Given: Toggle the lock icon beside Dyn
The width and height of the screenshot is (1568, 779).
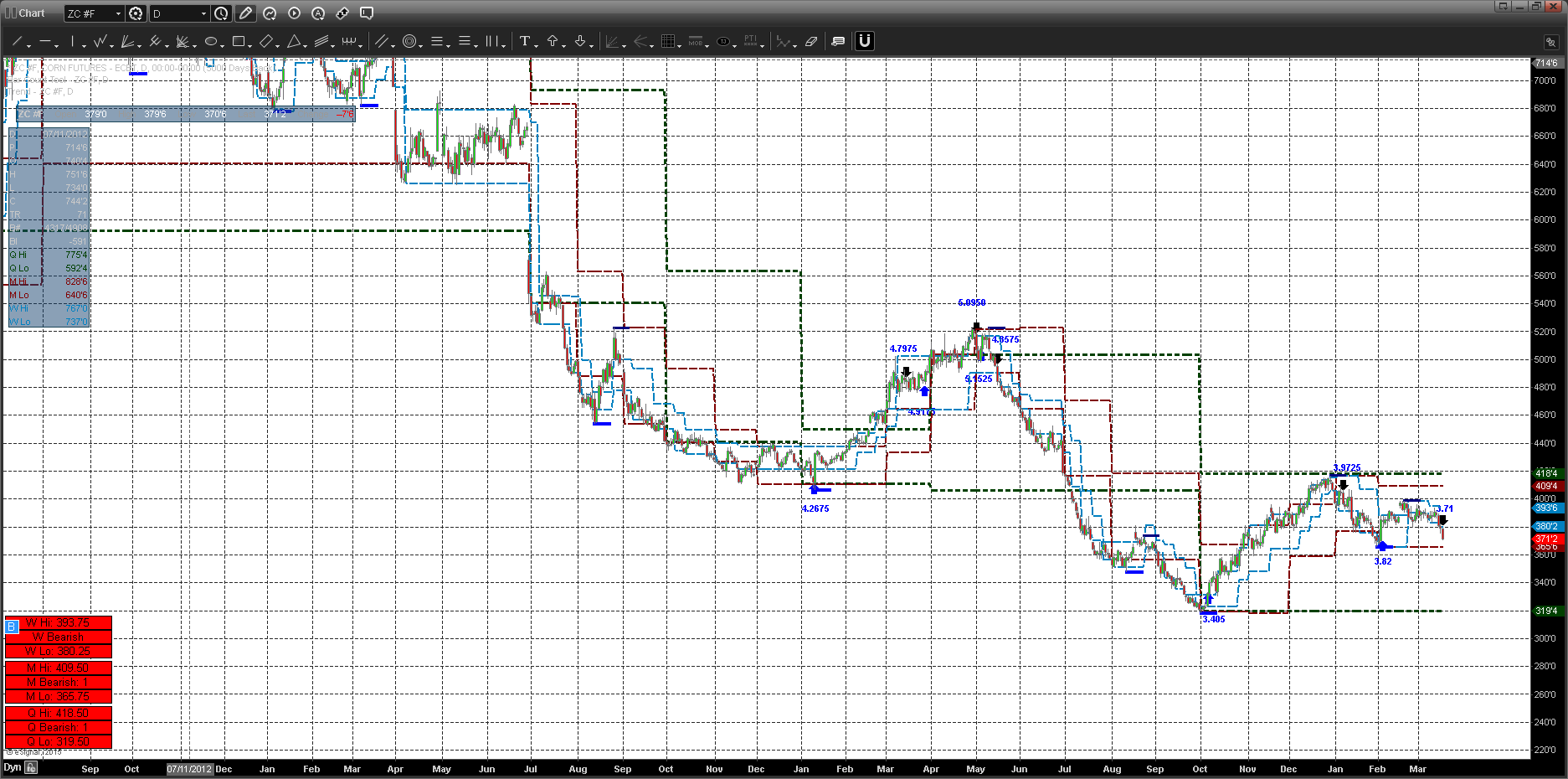Looking at the screenshot, I should coord(31,767).
